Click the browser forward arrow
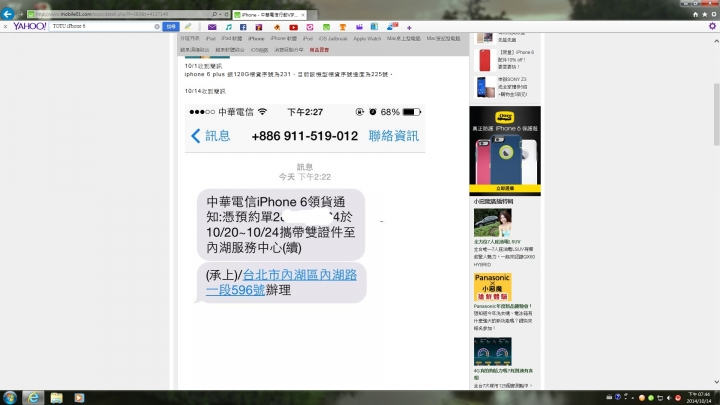The image size is (720, 405). click(x=20, y=15)
